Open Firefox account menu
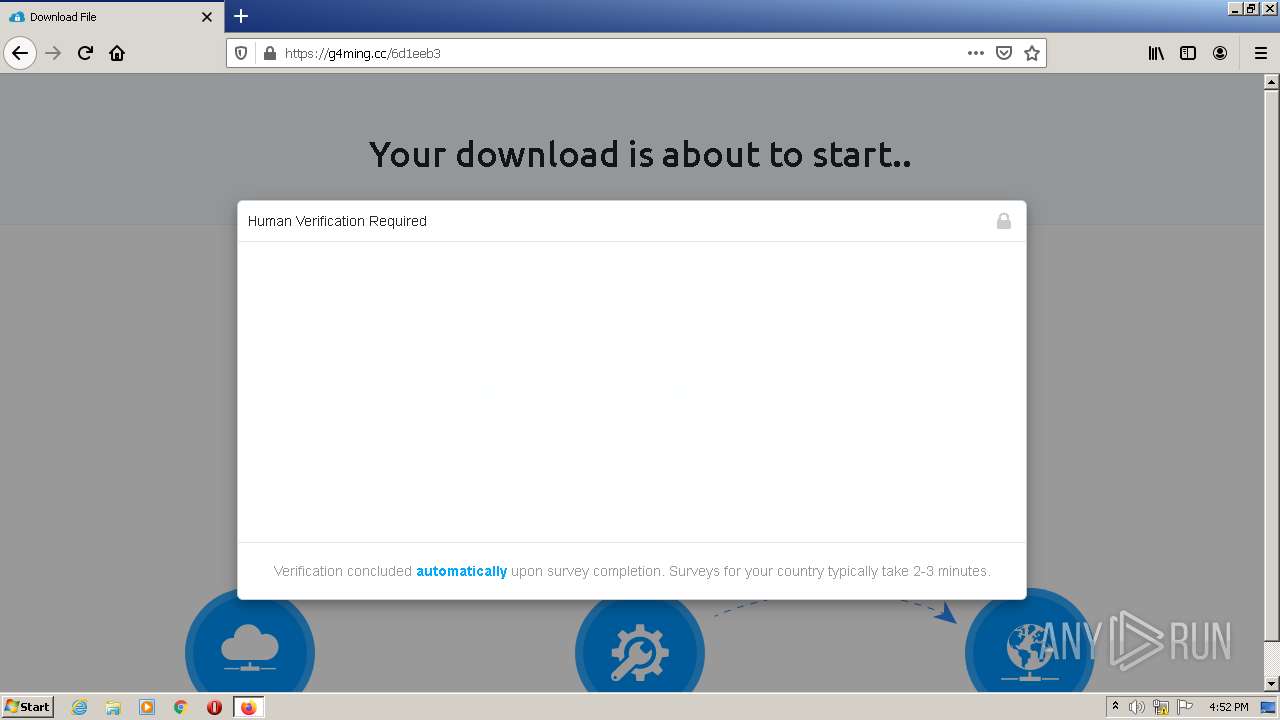 pyautogui.click(x=1220, y=53)
